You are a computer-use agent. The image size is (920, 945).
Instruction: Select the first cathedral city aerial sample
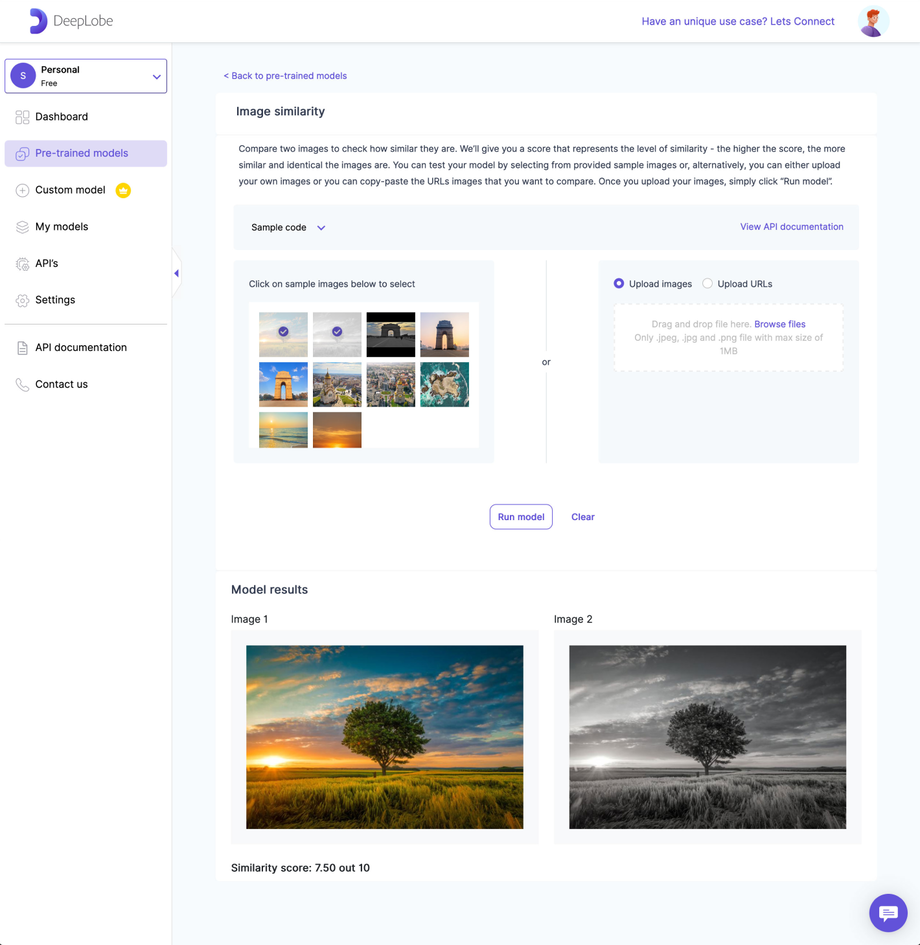click(337, 385)
